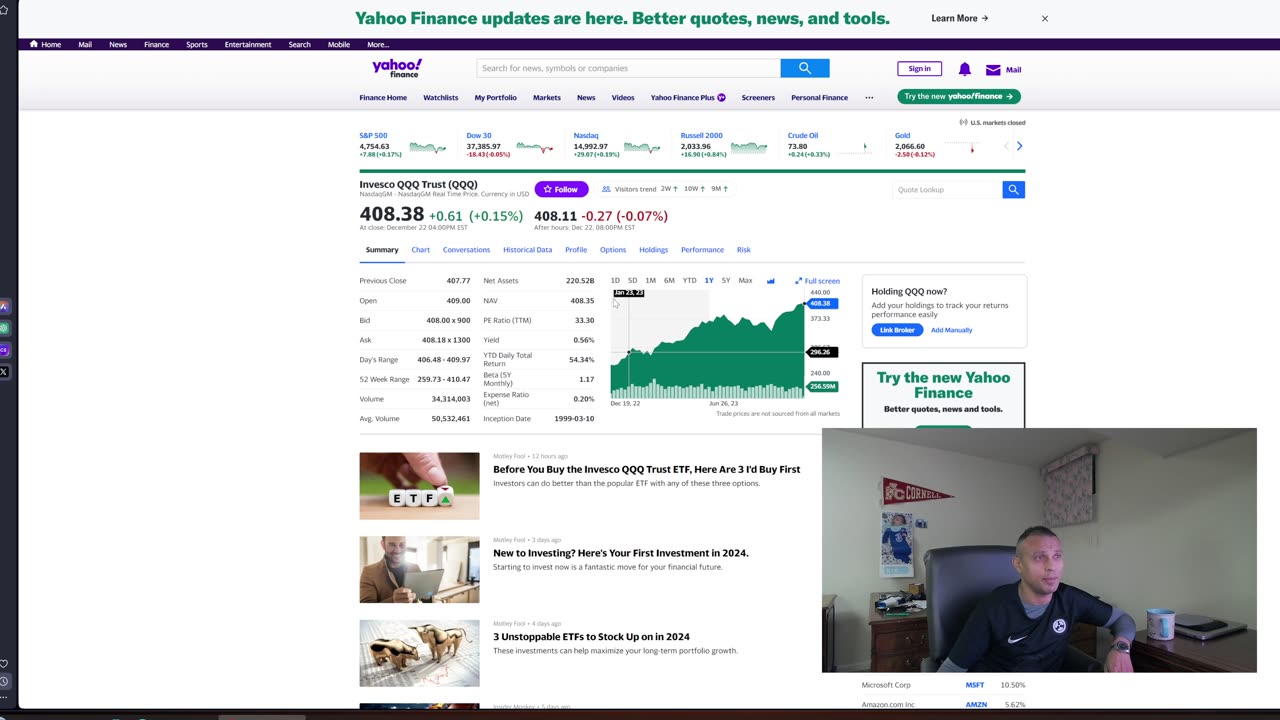Select the 1Y chart range
Viewport: 1280px width, 720px height.
pyautogui.click(x=709, y=281)
